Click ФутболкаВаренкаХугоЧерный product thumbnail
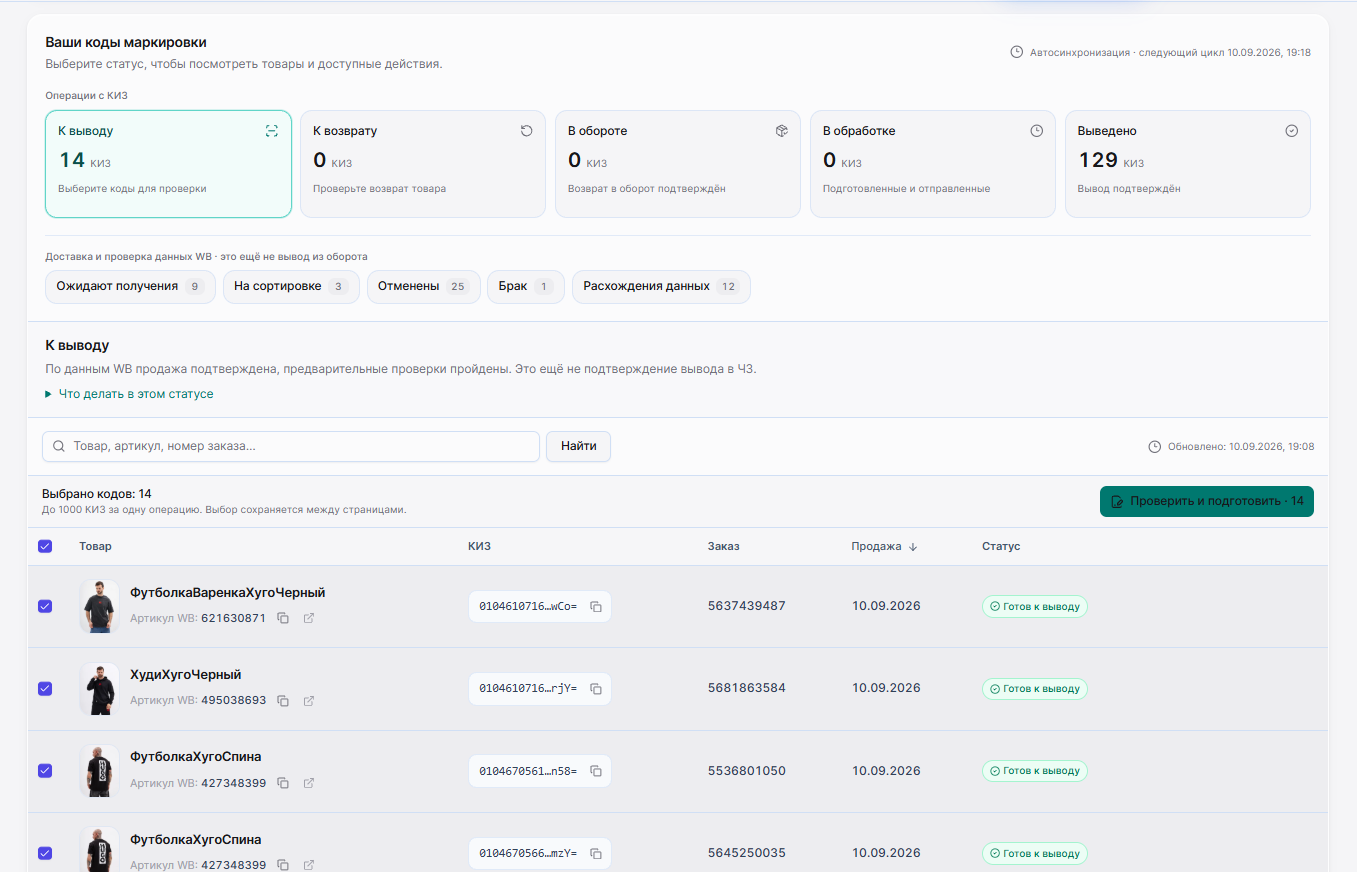Viewport: 1357px width, 872px height. 99,606
